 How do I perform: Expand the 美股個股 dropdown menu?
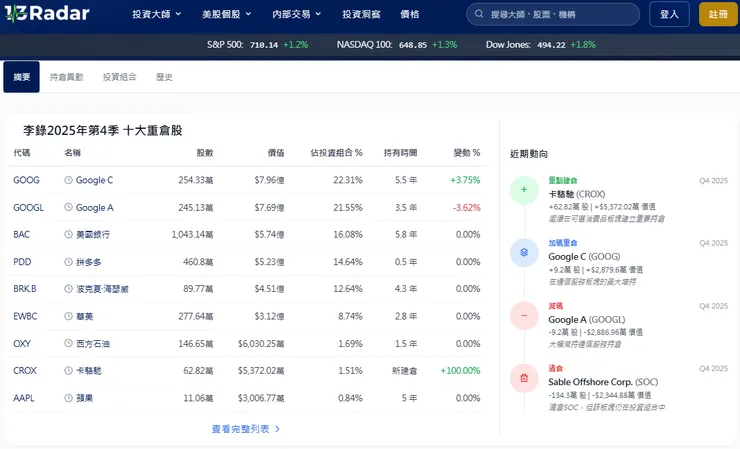click(227, 14)
